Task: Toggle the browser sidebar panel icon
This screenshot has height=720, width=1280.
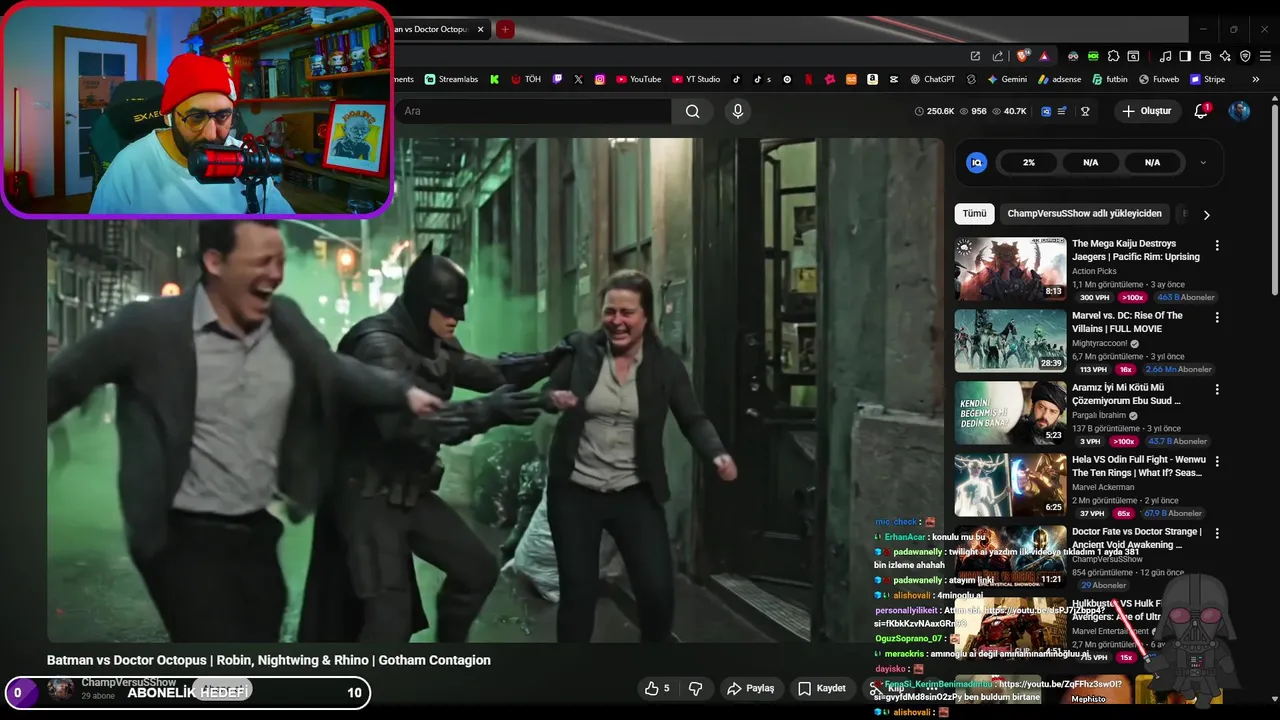Action: 1185,56
